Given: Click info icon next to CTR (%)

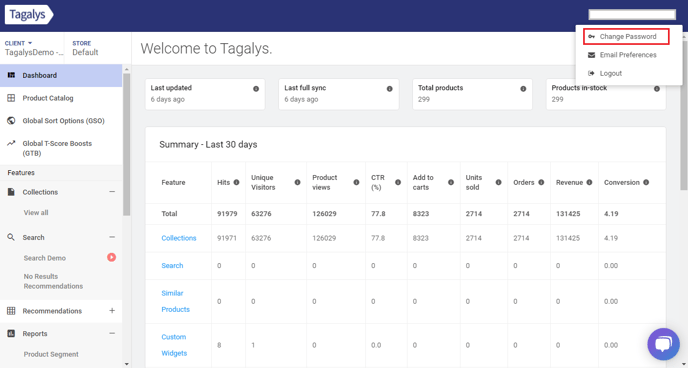Looking at the screenshot, I should (398, 182).
